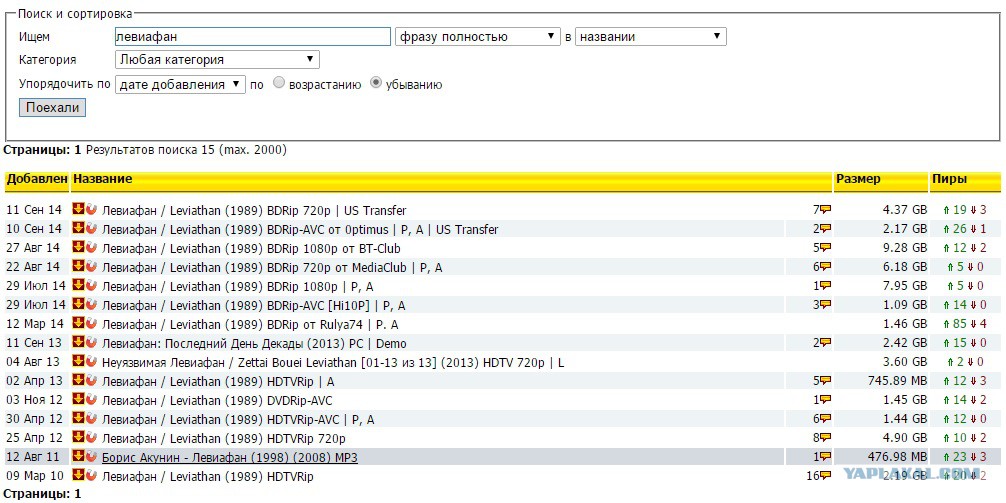The height and width of the screenshot is (503, 1006).
Task: Sort by 'Пиры' column header
Action: tap(950, 180)
